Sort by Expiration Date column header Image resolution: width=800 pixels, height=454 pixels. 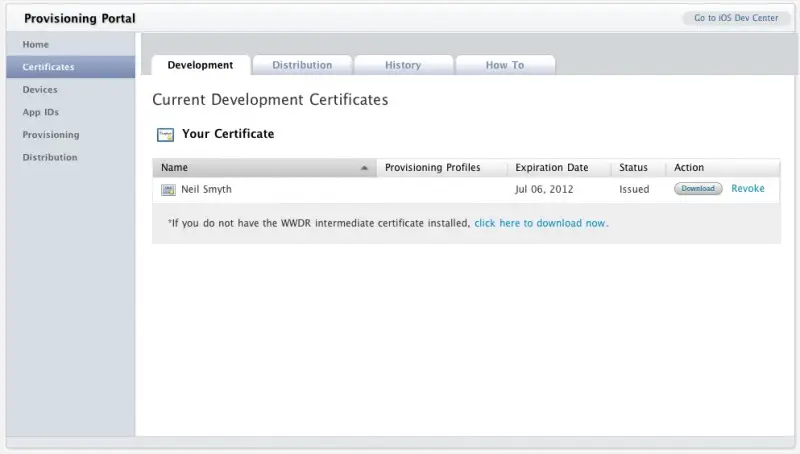[x=552, y=168]
